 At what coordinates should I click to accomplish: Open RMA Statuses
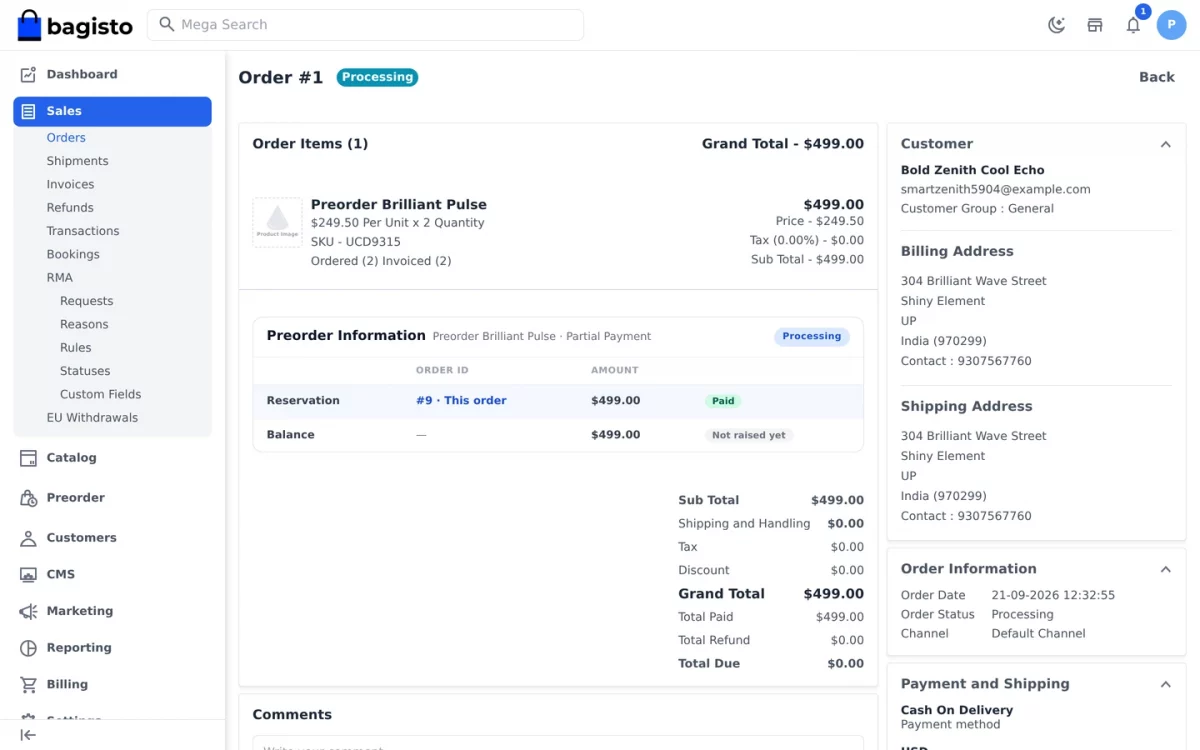tap(85, 371)
